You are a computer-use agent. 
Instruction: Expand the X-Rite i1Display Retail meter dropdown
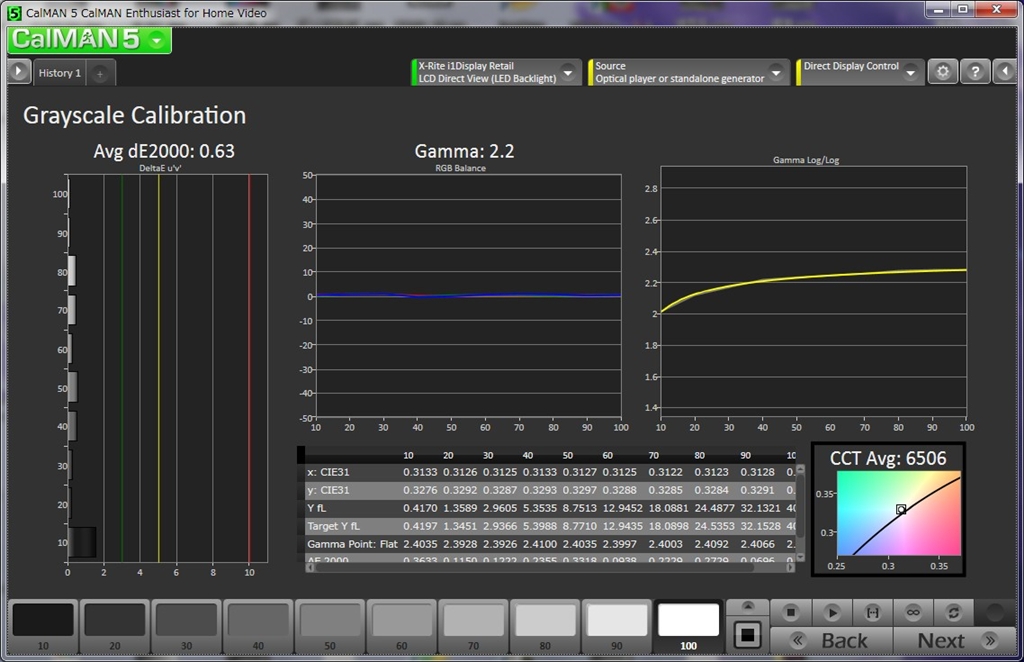pyautogui.click(x=568, y=73)
